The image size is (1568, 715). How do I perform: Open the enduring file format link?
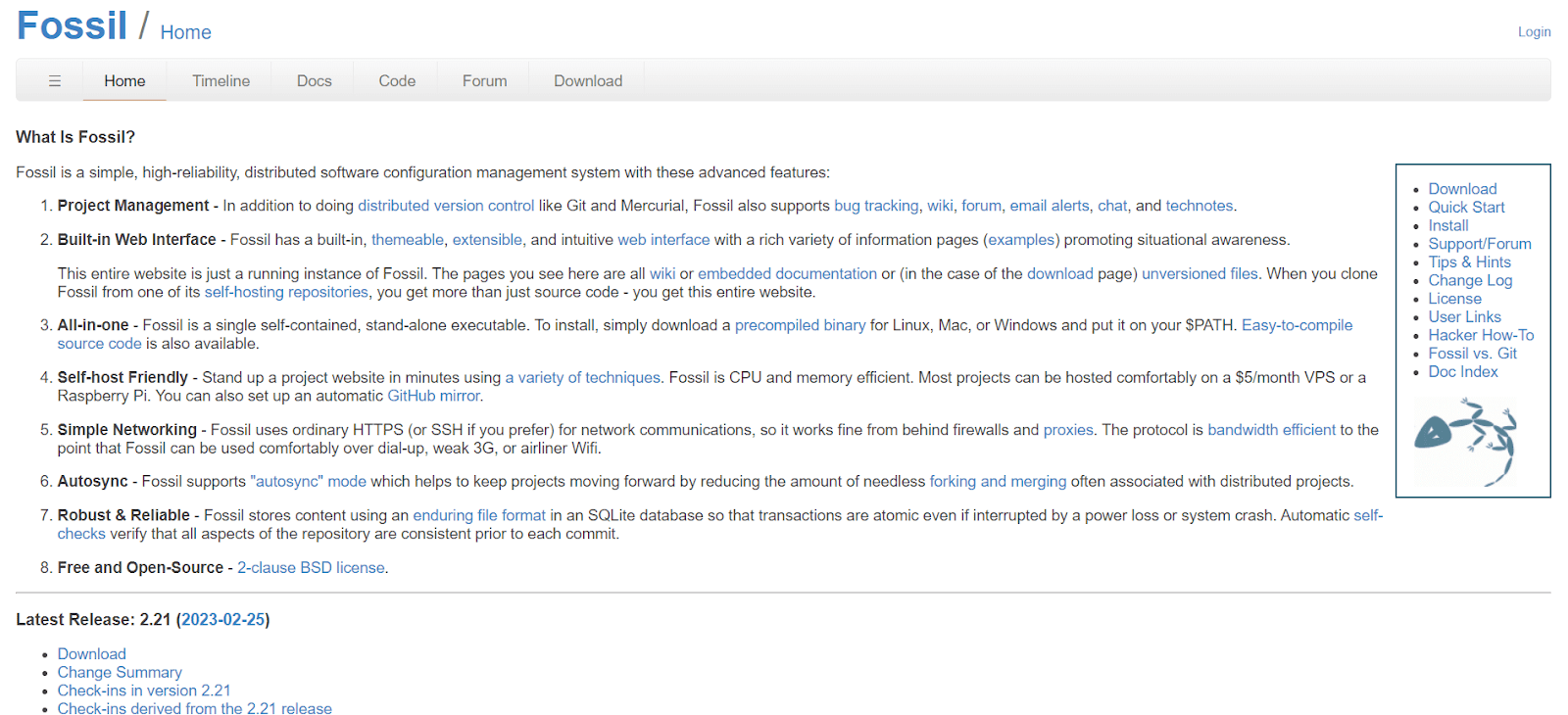479,515
